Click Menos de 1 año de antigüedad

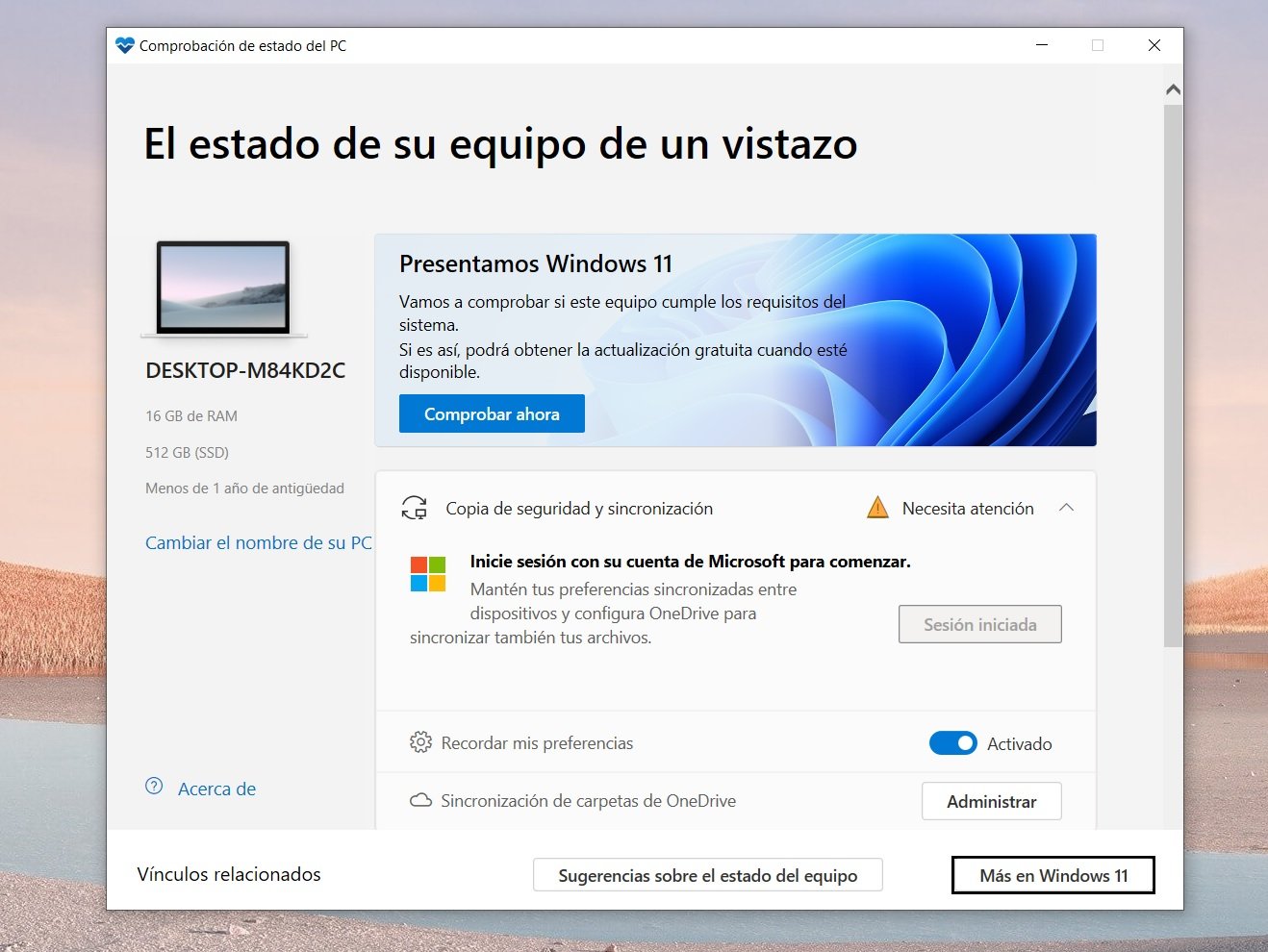(x=244, y=489)
